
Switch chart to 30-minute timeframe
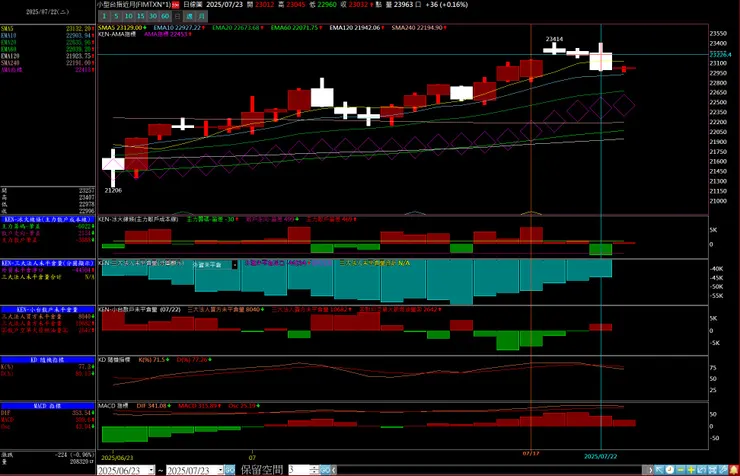(x=153, y=16)
